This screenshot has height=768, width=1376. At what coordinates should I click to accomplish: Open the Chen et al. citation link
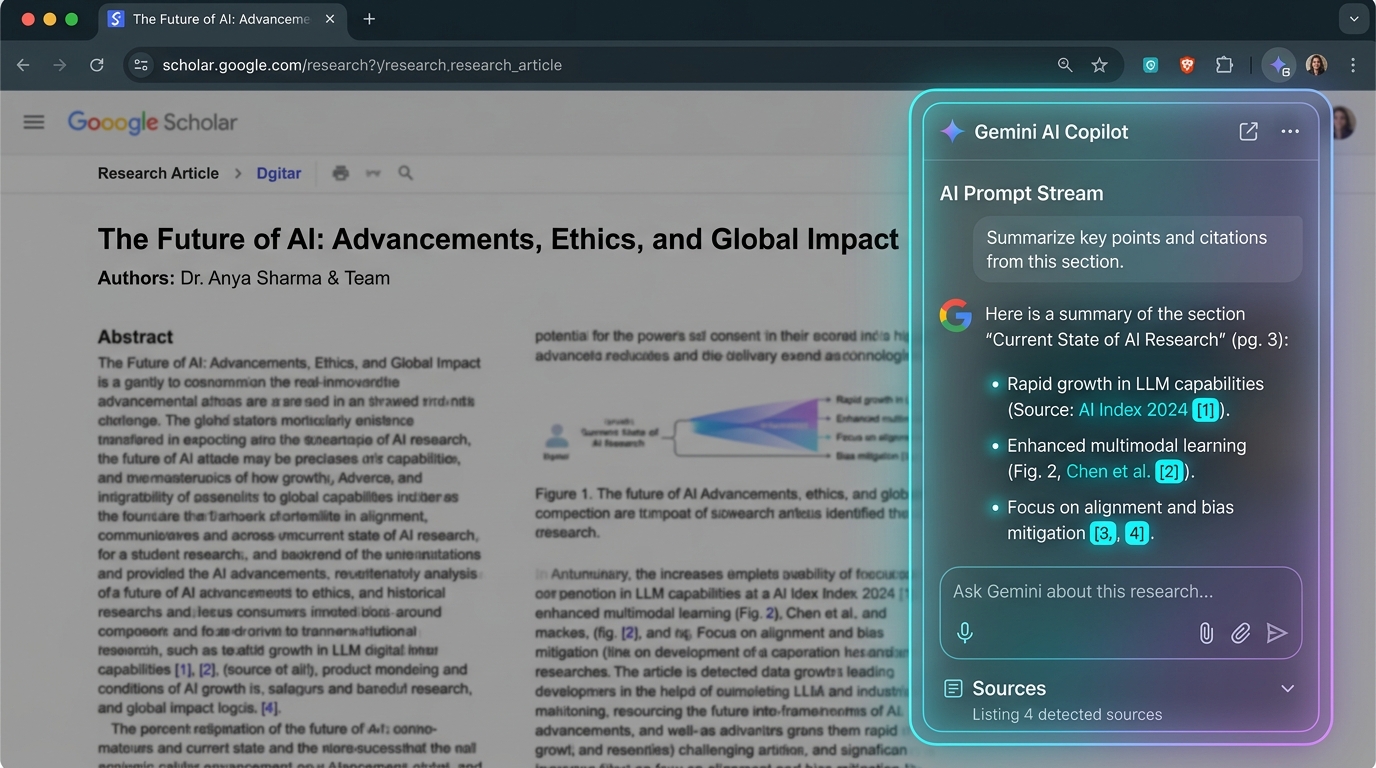(x=1108, y=471)
